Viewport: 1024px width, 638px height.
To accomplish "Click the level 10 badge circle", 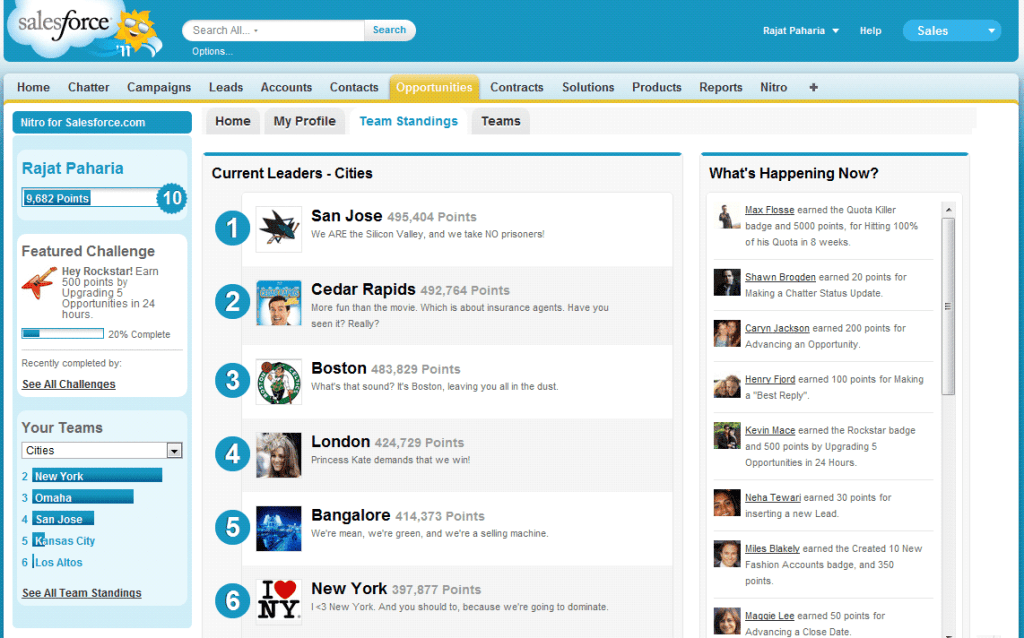I will pyautogui.click(x=172, y=198).
